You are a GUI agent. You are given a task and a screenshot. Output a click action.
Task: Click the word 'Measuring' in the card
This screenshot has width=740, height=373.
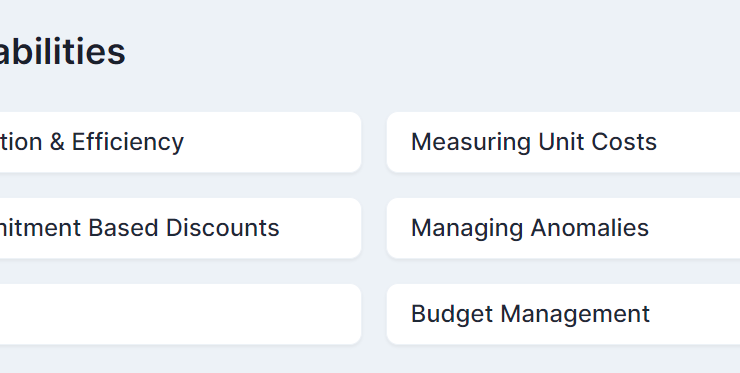471,142
